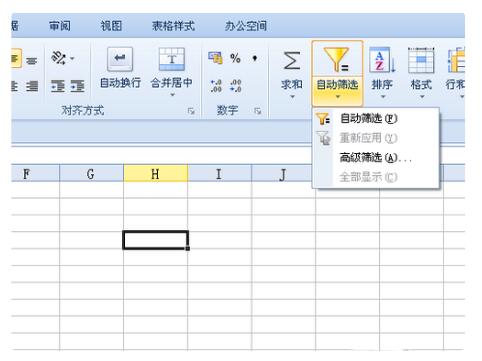Choose 高级筛选 (A)... menu item
The image size is (482, 361).
pos(376,157)
